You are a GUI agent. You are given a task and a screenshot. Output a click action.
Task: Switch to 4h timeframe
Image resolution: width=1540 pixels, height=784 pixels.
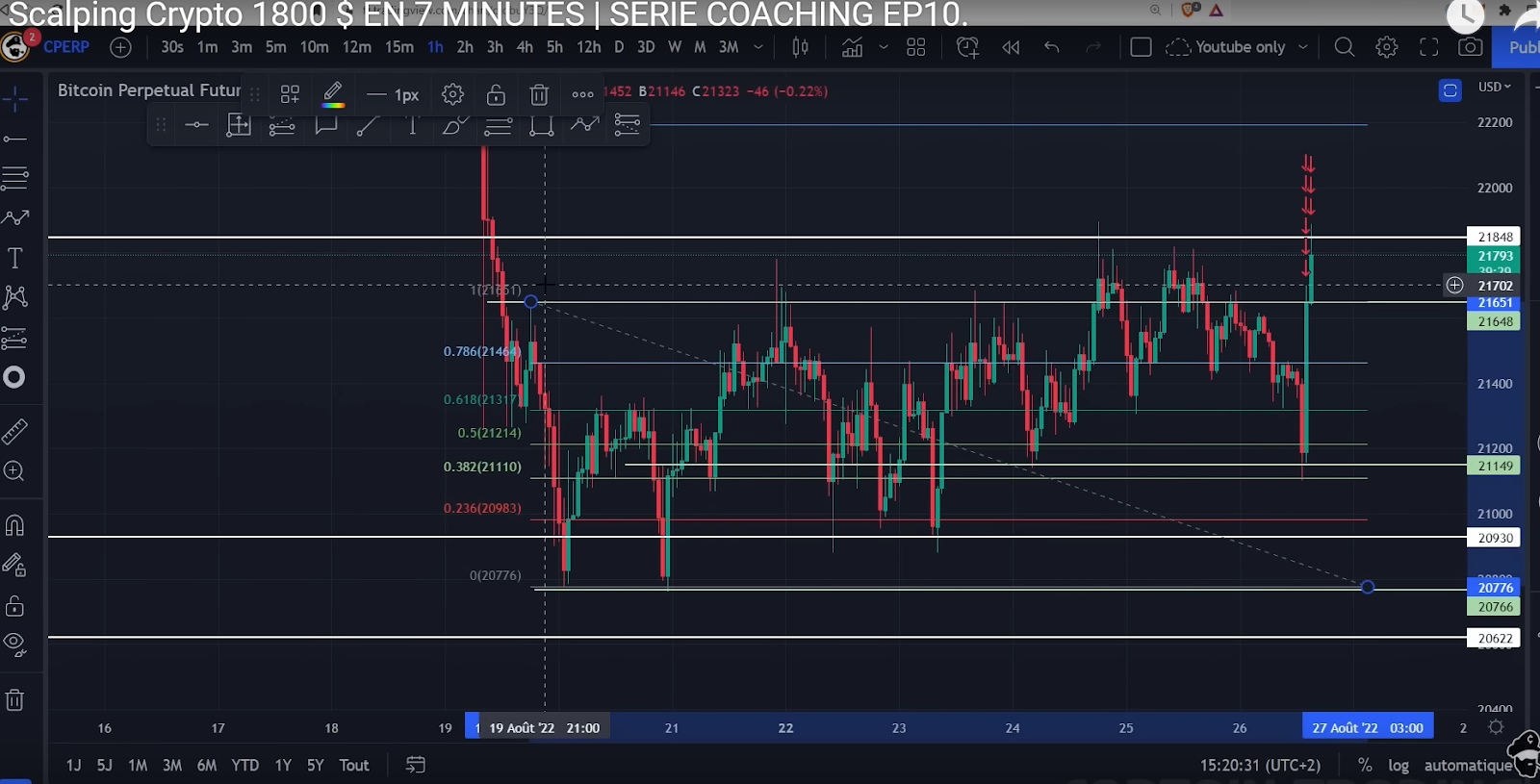click(x=525, y=47)
